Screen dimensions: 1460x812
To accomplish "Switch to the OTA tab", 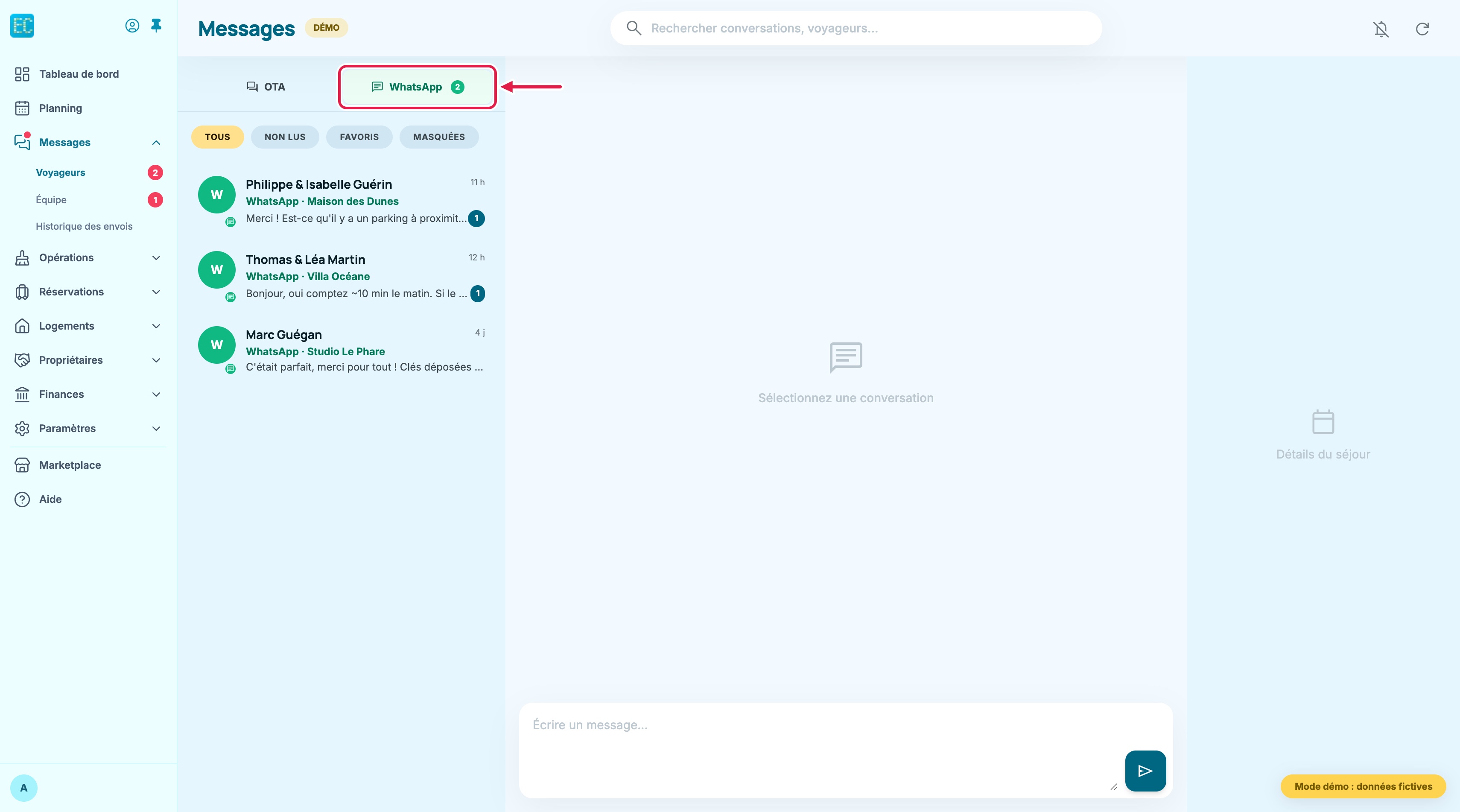I will [266, 87].
